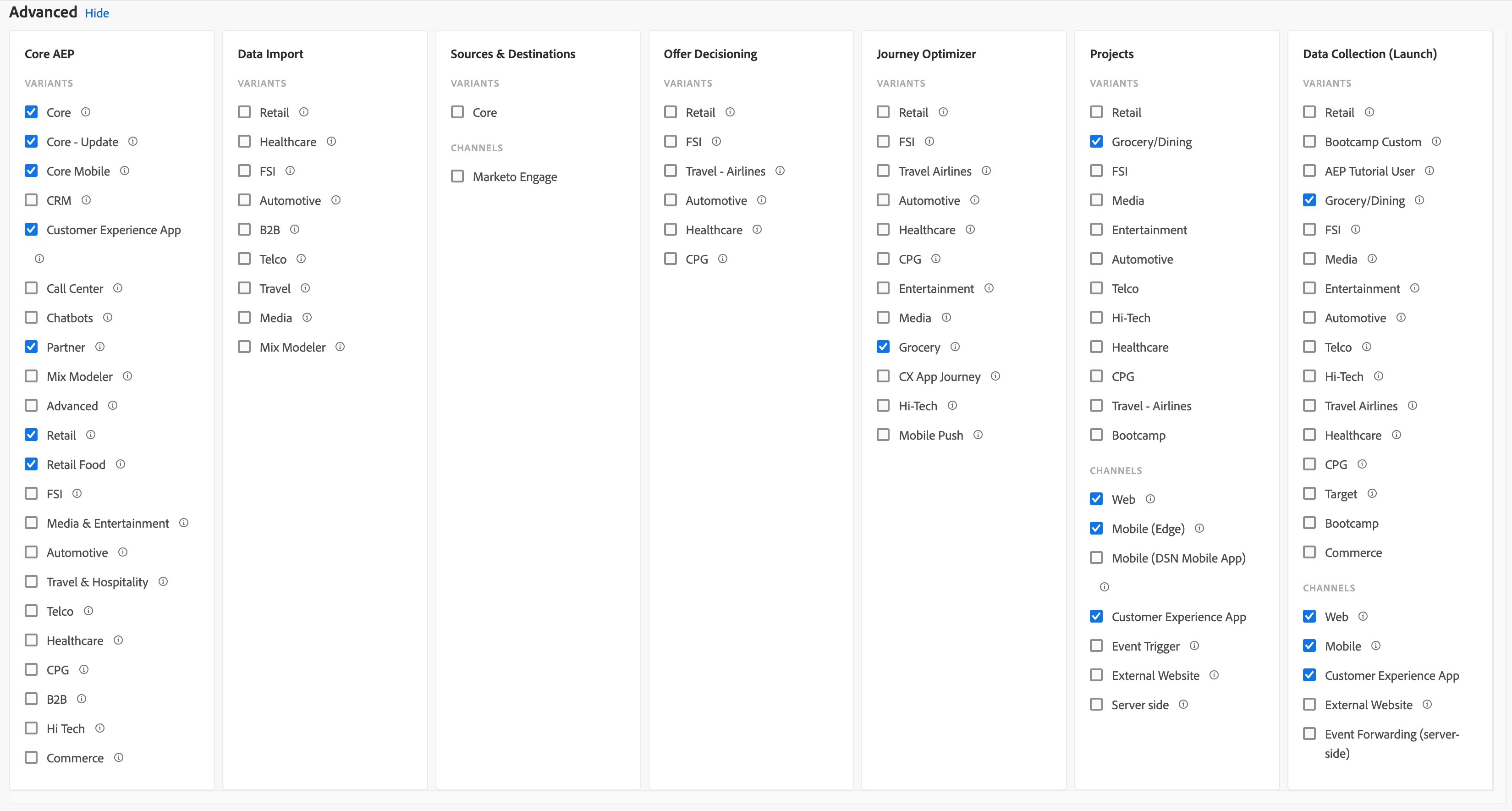Image resolution: width=1512 pixels, height=811 pixels.
Task: Click info icon beside Journey Optimizer Grocery
Action: pos(955,347)
